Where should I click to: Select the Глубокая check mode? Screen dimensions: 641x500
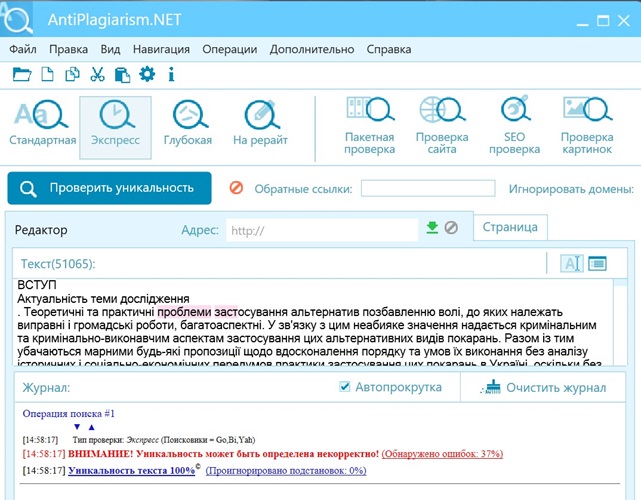pos(188,124)
